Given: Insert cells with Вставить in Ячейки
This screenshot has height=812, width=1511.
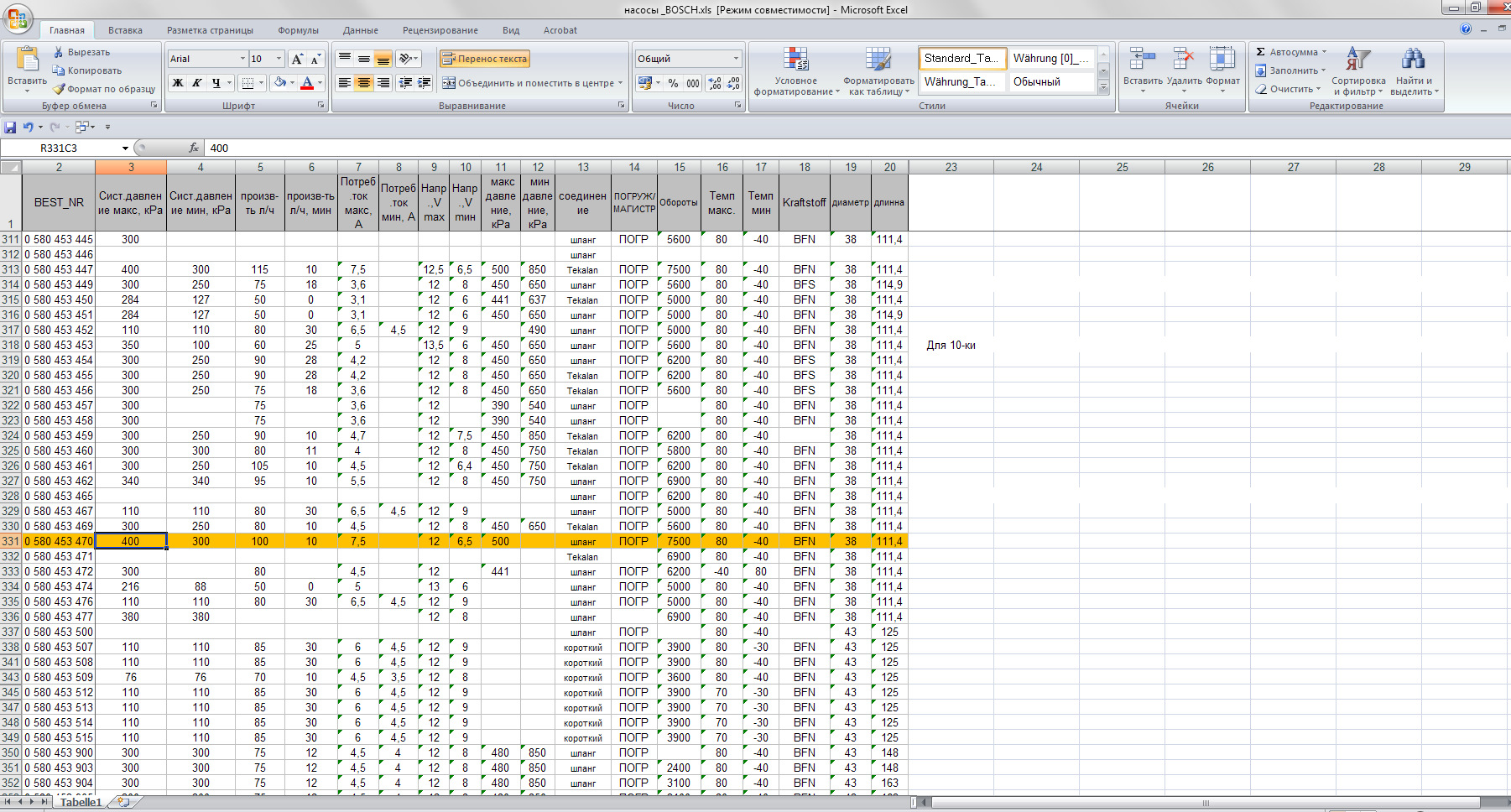Looking at the screenshot, I should [x=1143, y=69].
